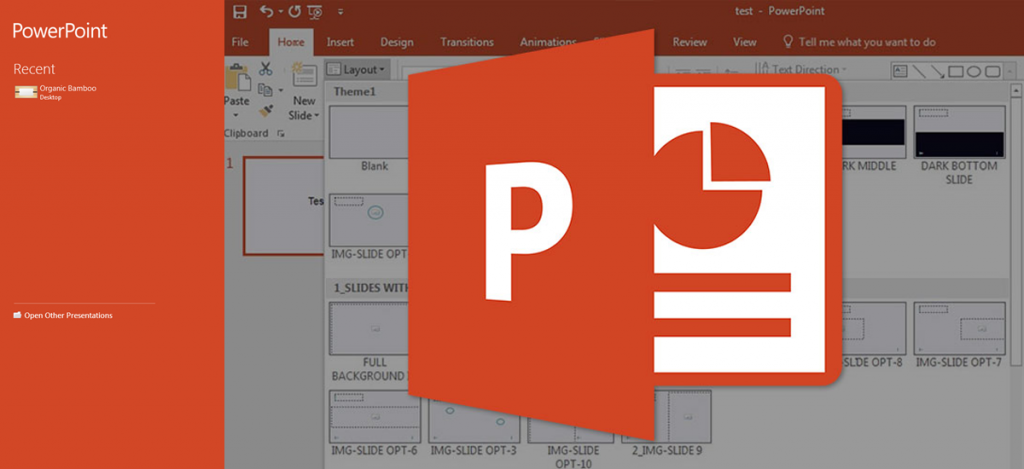
Task: Switch to the Review tab
Action: [690, 42]
